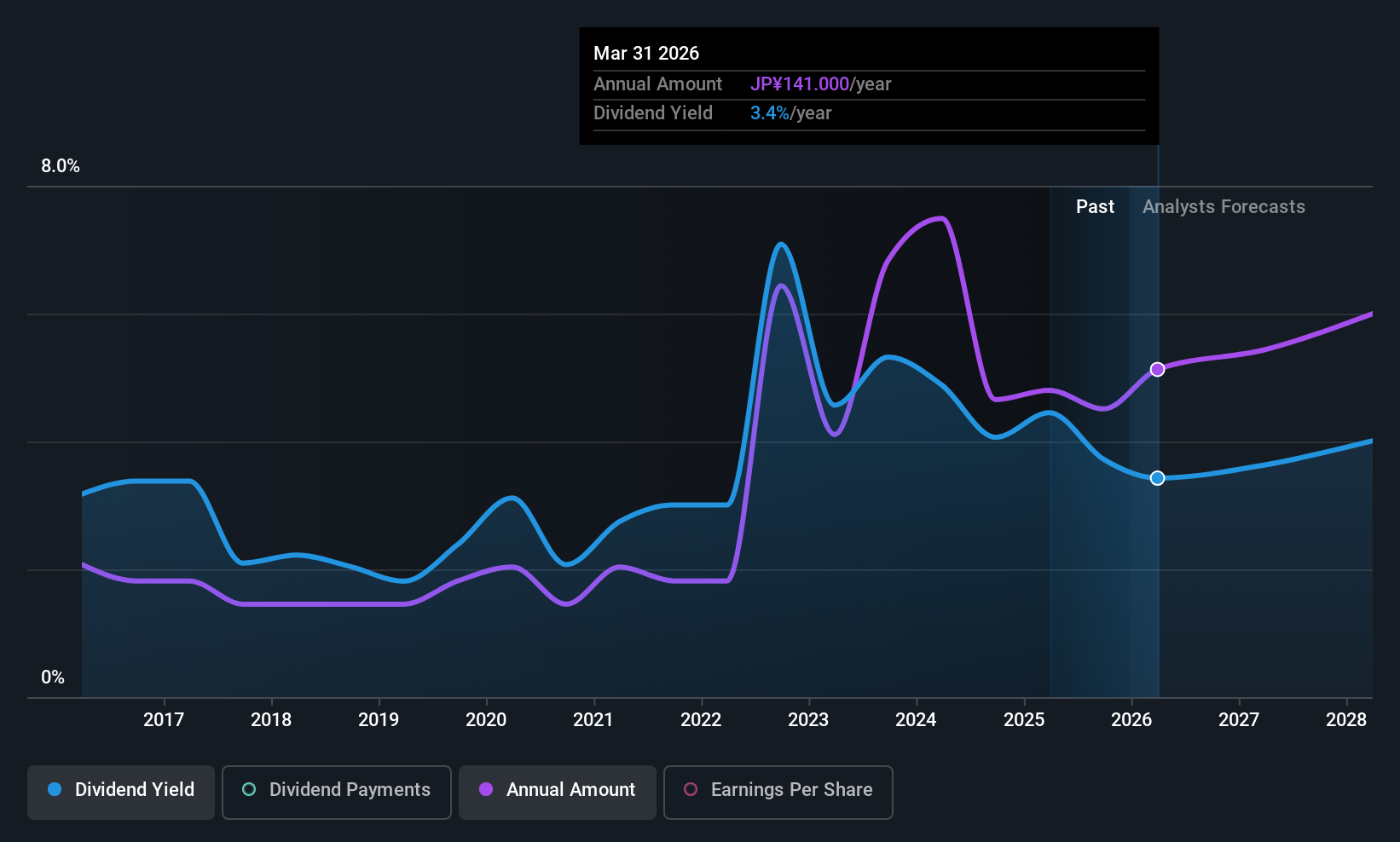Click the 2023 x-axis year label
Image resolution: width=1400 pixels, height=842 pixels.
pyautogui.click(x=808, y=719)
